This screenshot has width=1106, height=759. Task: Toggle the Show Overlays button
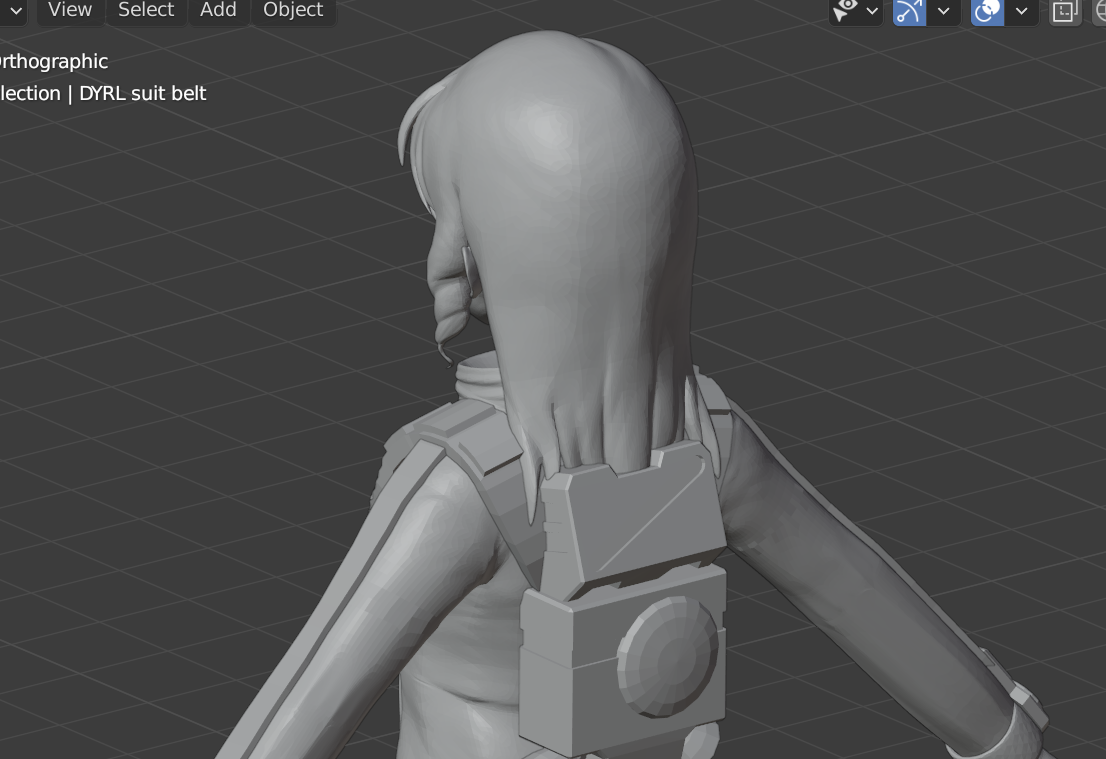[x=987, y=11]
